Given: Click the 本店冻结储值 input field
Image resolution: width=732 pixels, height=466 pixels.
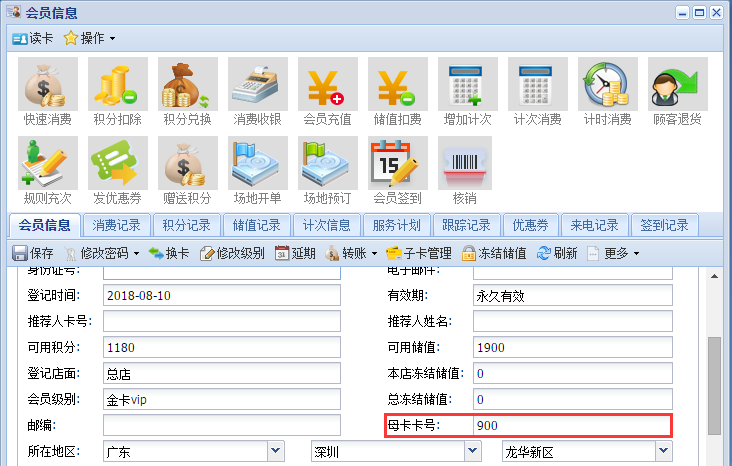Looking at the screenshot, I should click(573, 374).
